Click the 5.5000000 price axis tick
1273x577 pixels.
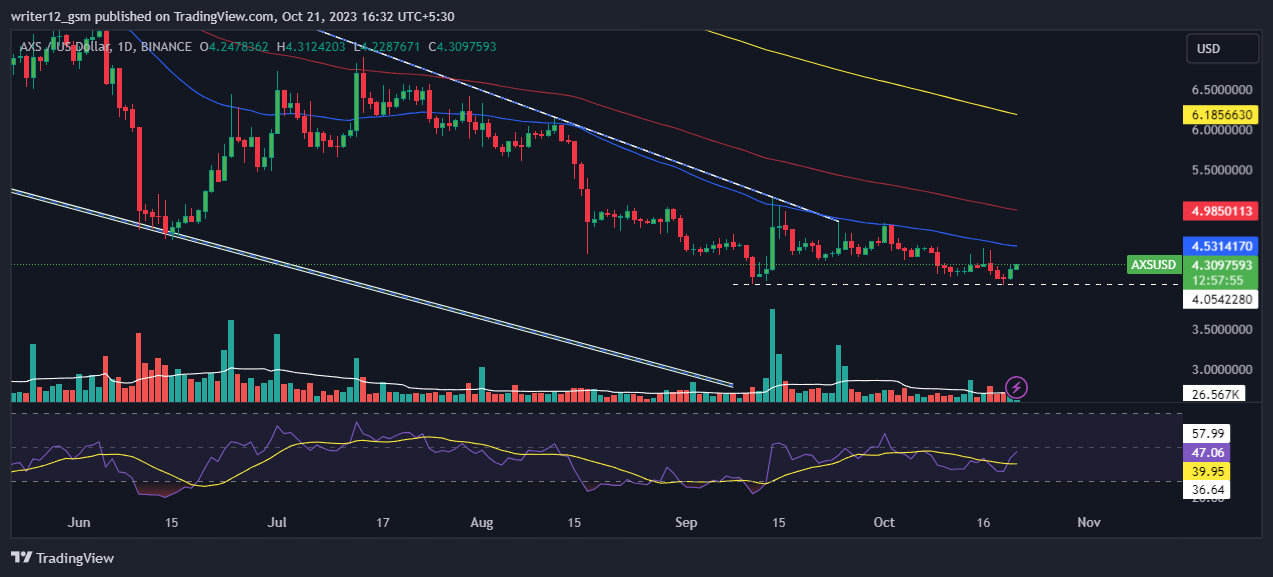[x=1223, y=170]
